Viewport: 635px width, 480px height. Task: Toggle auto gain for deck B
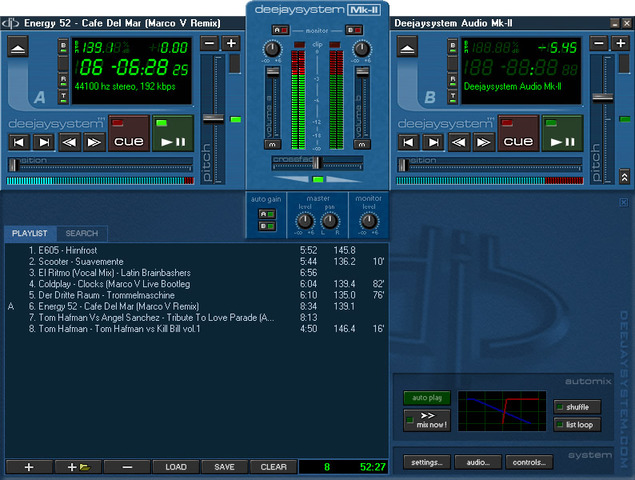click(267, 226)
